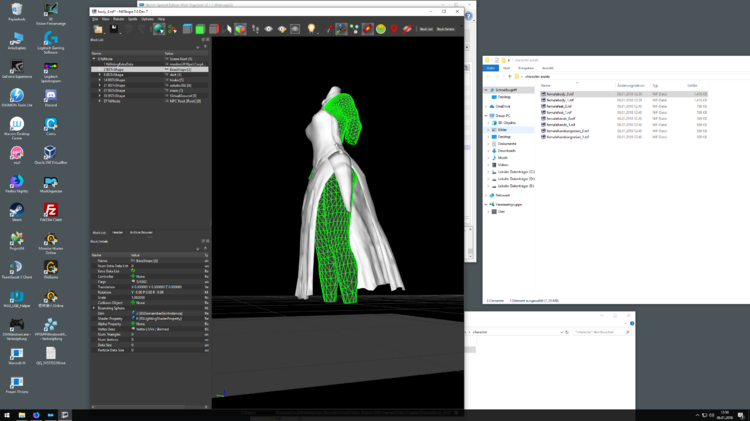Image resolution: width=750 pixels, height=421 pixels.
Task: Switch to the Archive Browser tab
Action: pyautogui.click(x=141, y=233)
